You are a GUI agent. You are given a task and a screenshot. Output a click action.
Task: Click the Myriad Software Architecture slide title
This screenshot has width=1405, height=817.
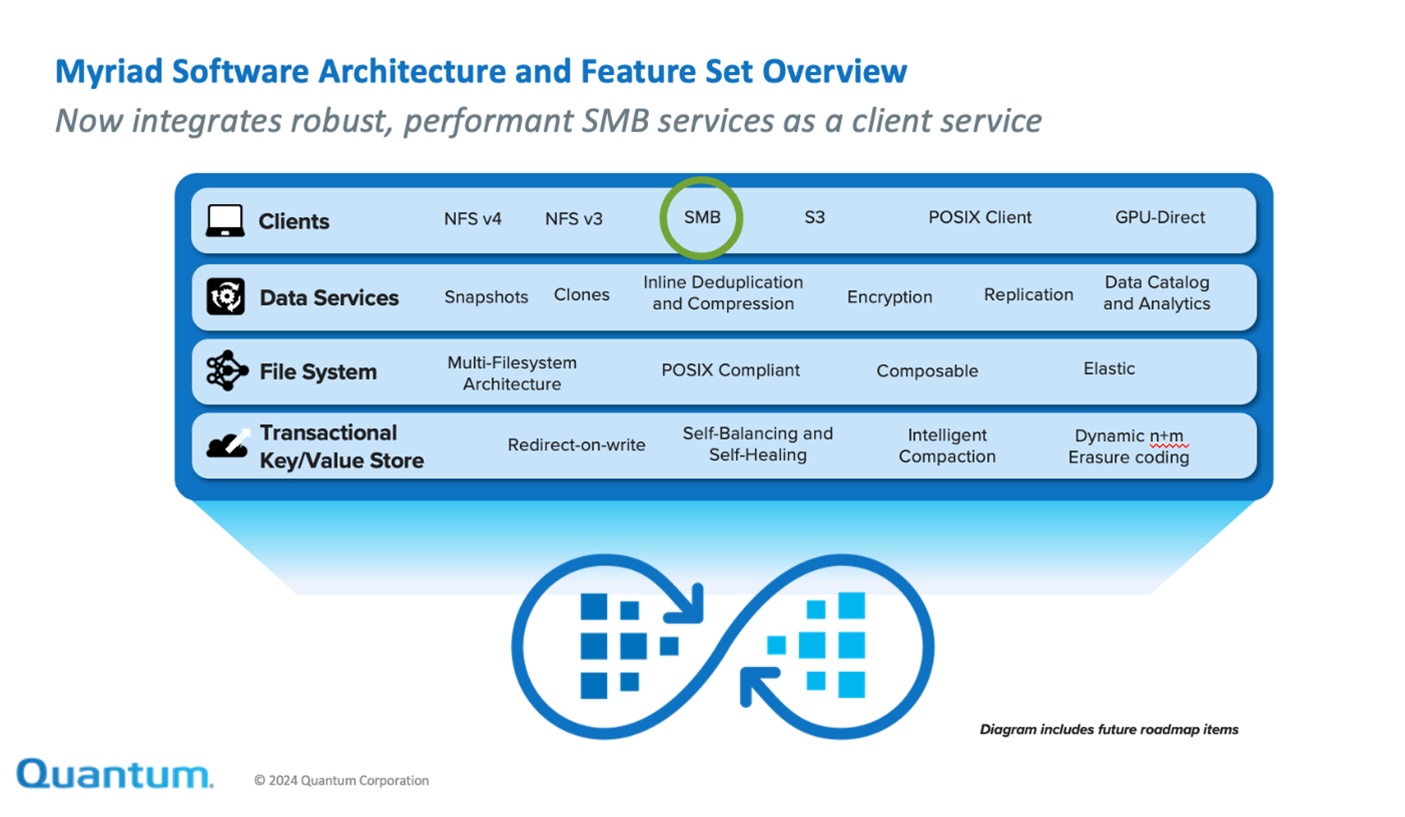tap(481, 71)
